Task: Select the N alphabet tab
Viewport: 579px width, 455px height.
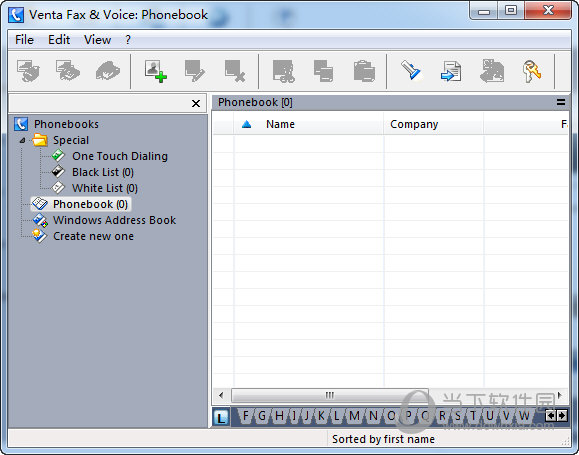Action: [373, 416]
